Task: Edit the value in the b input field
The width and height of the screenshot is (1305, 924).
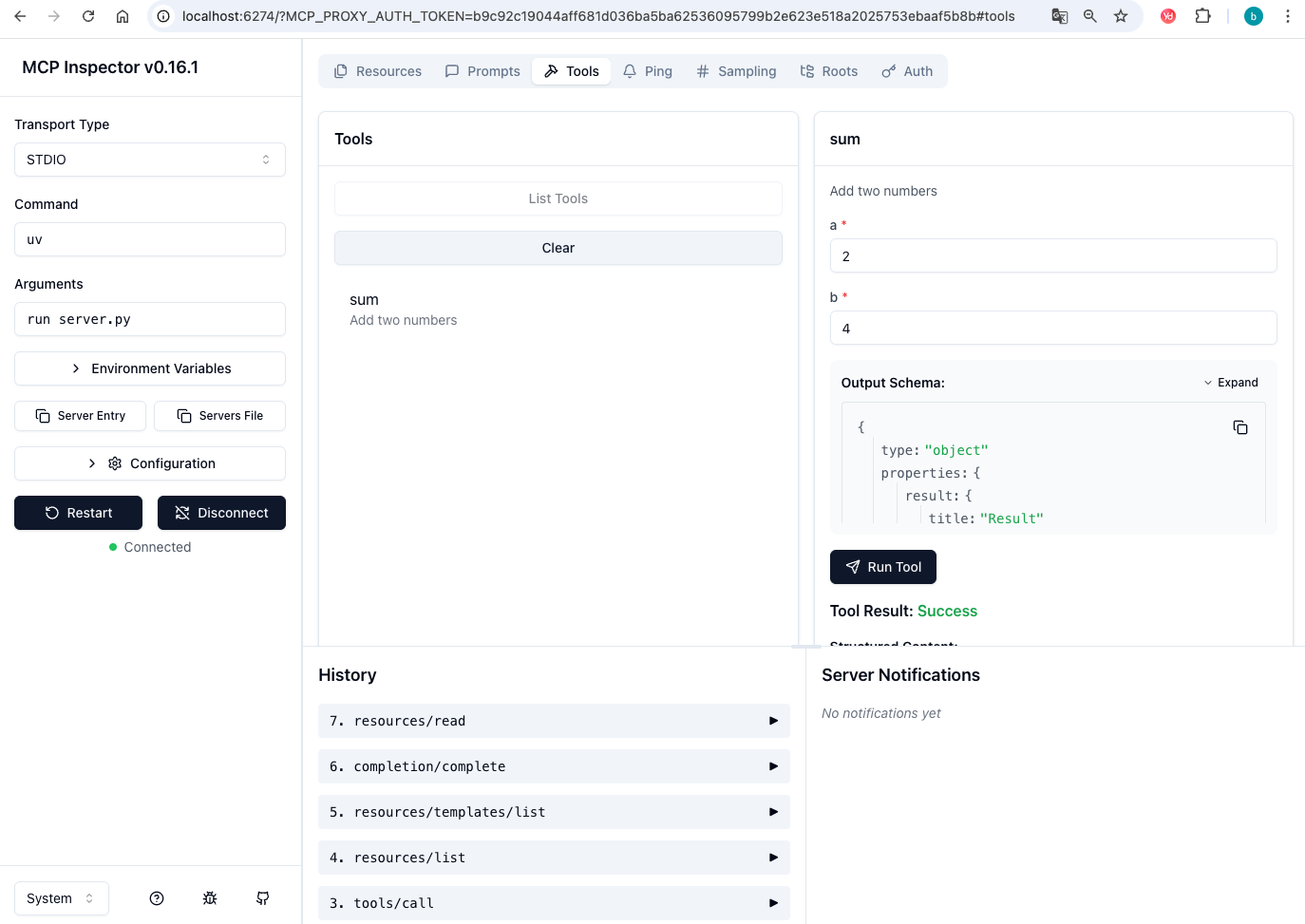Action: click(x=1053, y=328)
